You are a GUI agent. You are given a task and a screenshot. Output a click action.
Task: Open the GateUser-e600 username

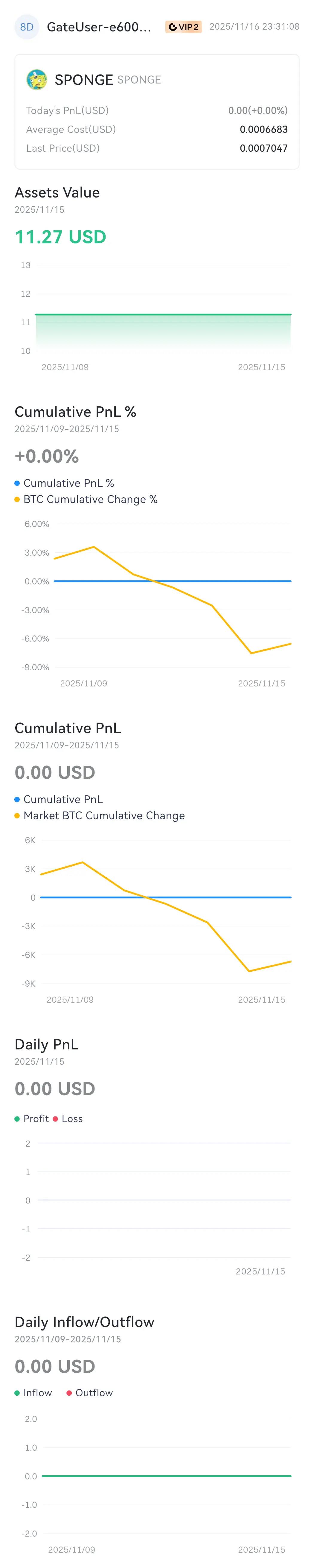point(99,27)
